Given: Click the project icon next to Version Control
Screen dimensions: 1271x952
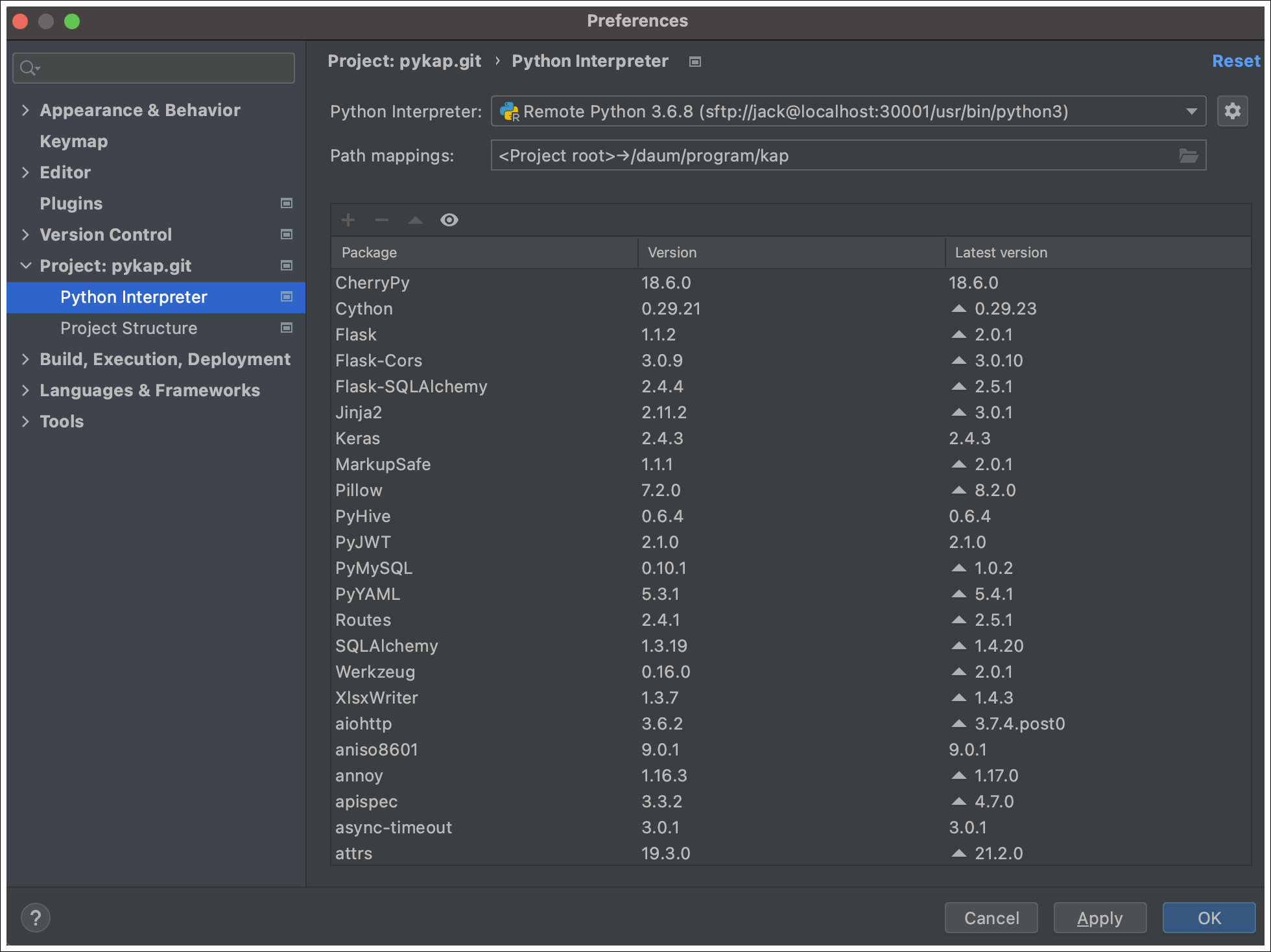Looking at the screenshot, I should (287, 234).
